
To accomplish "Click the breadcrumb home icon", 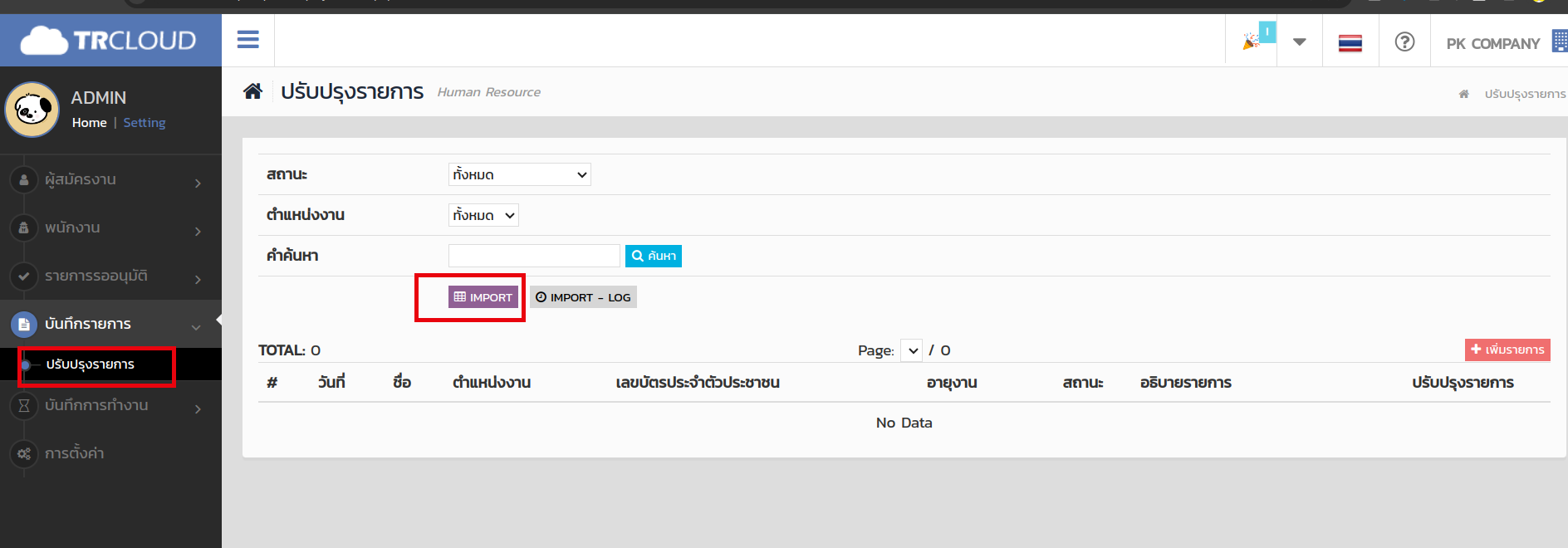I will pos(1463,94).
